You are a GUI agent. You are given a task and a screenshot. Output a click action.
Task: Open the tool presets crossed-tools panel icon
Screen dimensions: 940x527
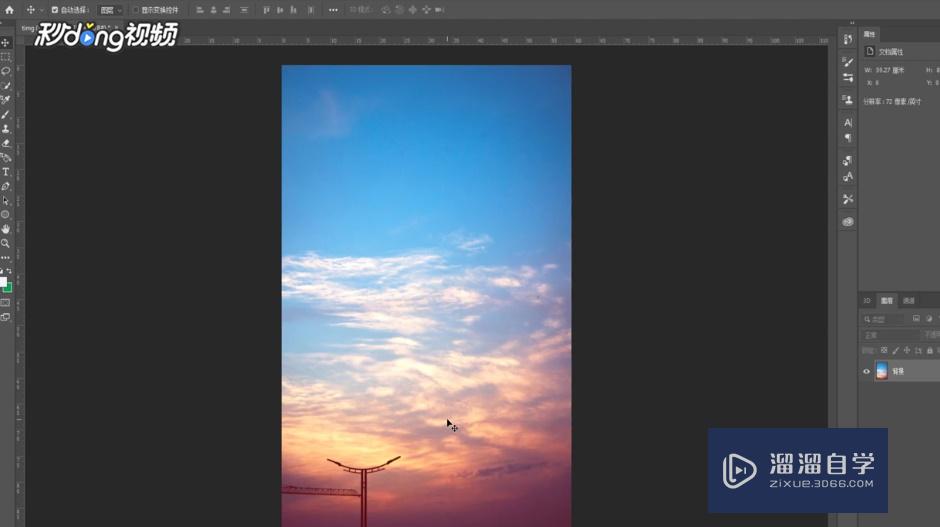[848, 199]
